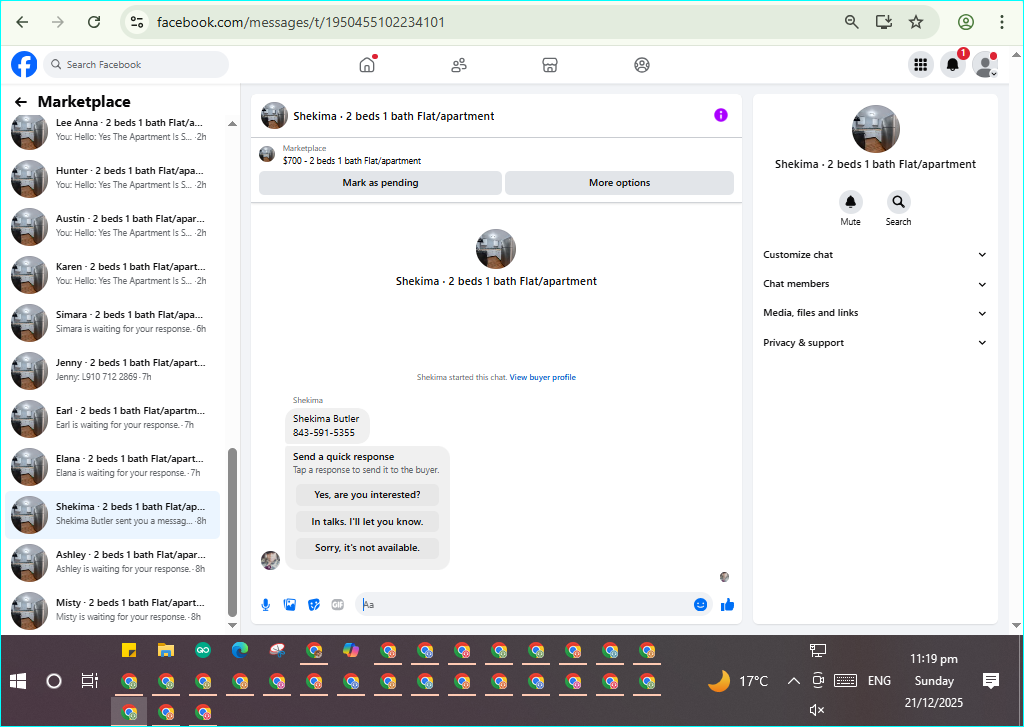Click the Mark as pending button
The width and height of the screenshot is (1024, 727).
tap(381, 183)
